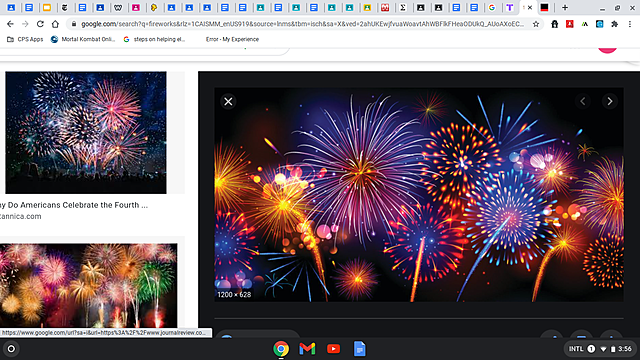Click the browser Forward arrow
The image size is (640, 360).
pos(25,24)
